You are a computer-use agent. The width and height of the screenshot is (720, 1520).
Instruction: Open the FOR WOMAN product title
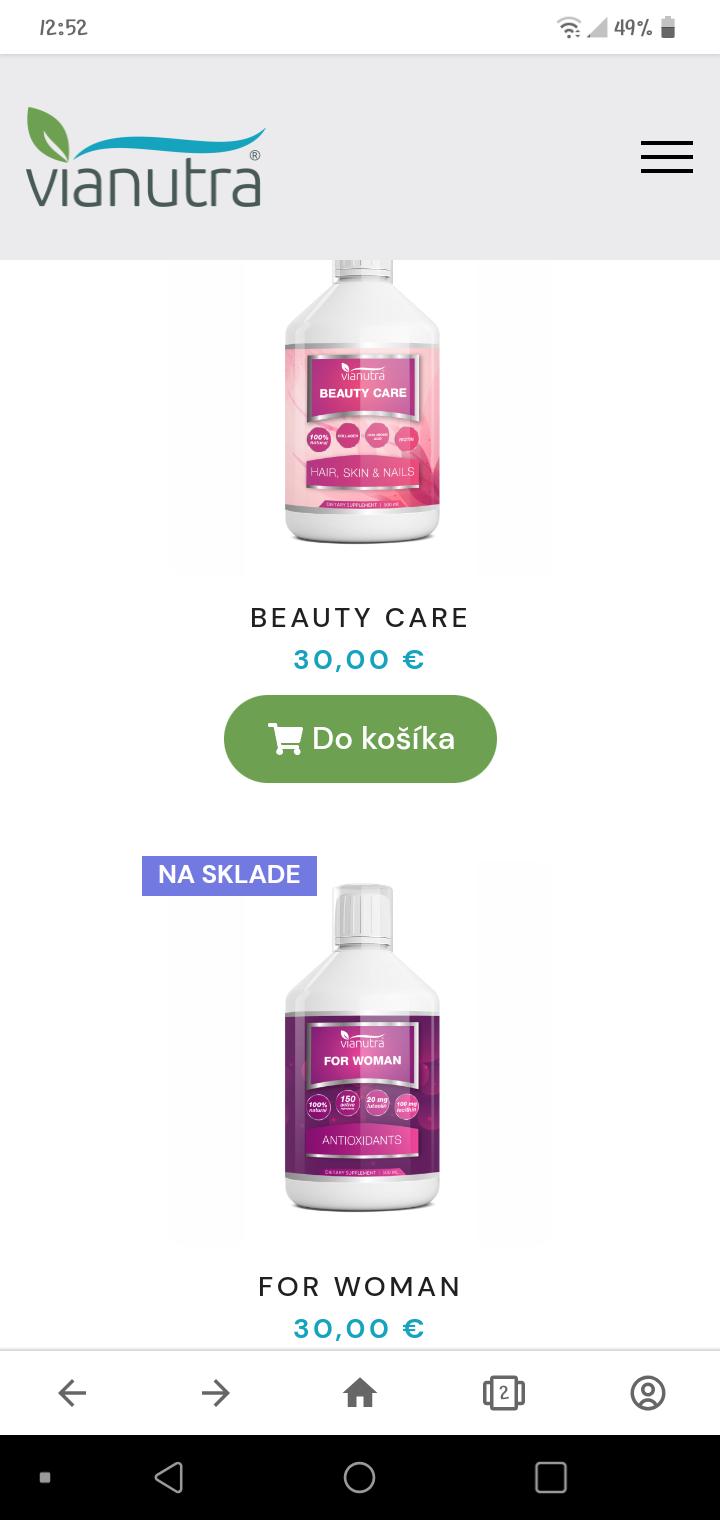point(360,1286)
